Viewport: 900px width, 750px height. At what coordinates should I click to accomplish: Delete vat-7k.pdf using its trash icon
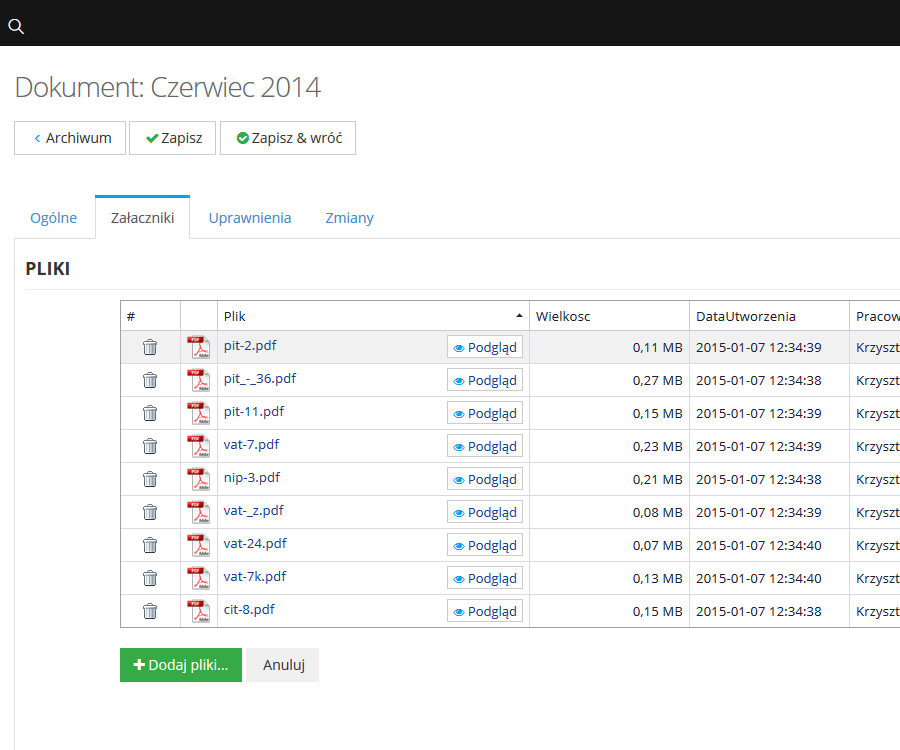150,578
